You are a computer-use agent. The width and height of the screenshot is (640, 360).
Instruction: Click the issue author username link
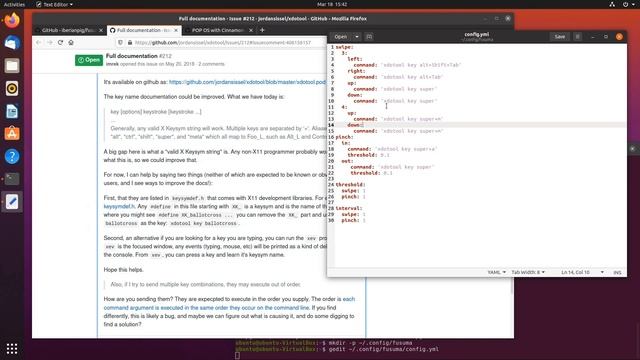coord(112,64)
